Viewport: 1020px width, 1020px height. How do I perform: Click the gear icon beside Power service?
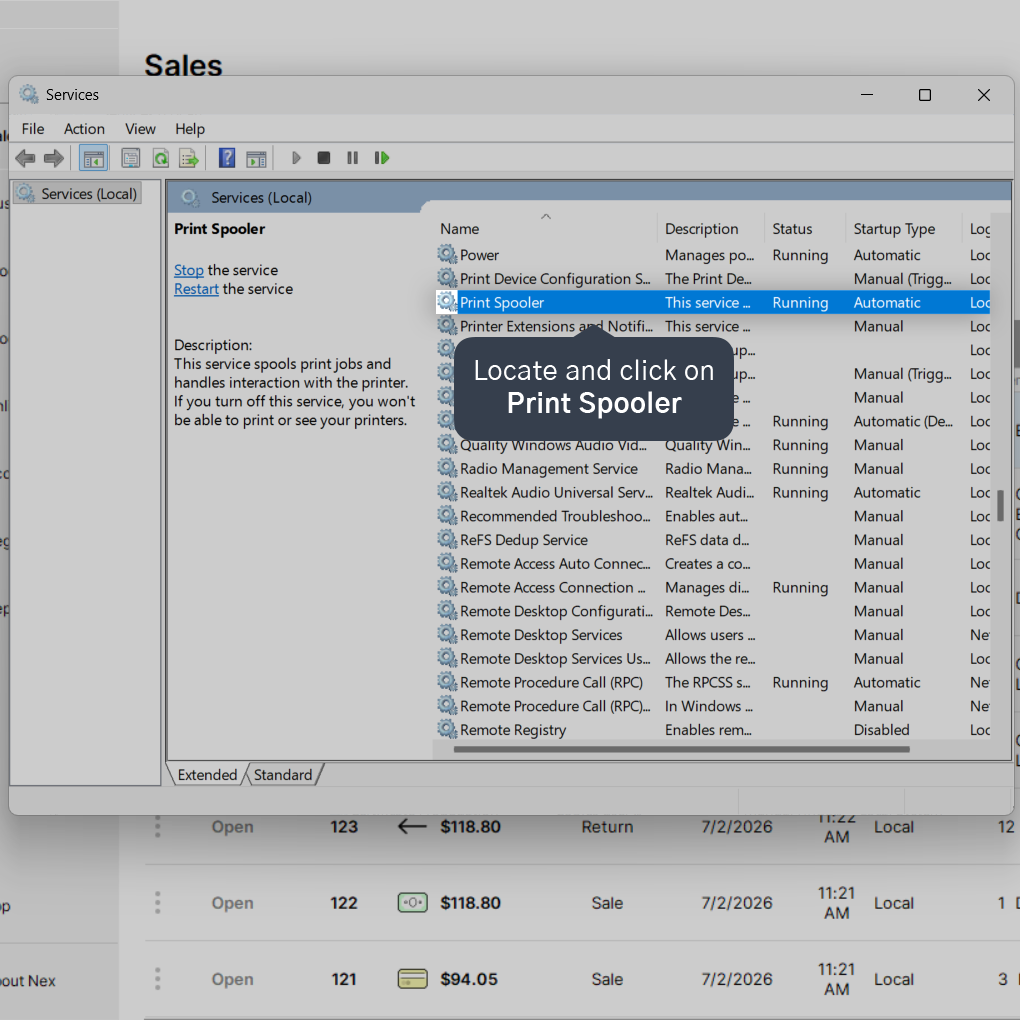447,254
